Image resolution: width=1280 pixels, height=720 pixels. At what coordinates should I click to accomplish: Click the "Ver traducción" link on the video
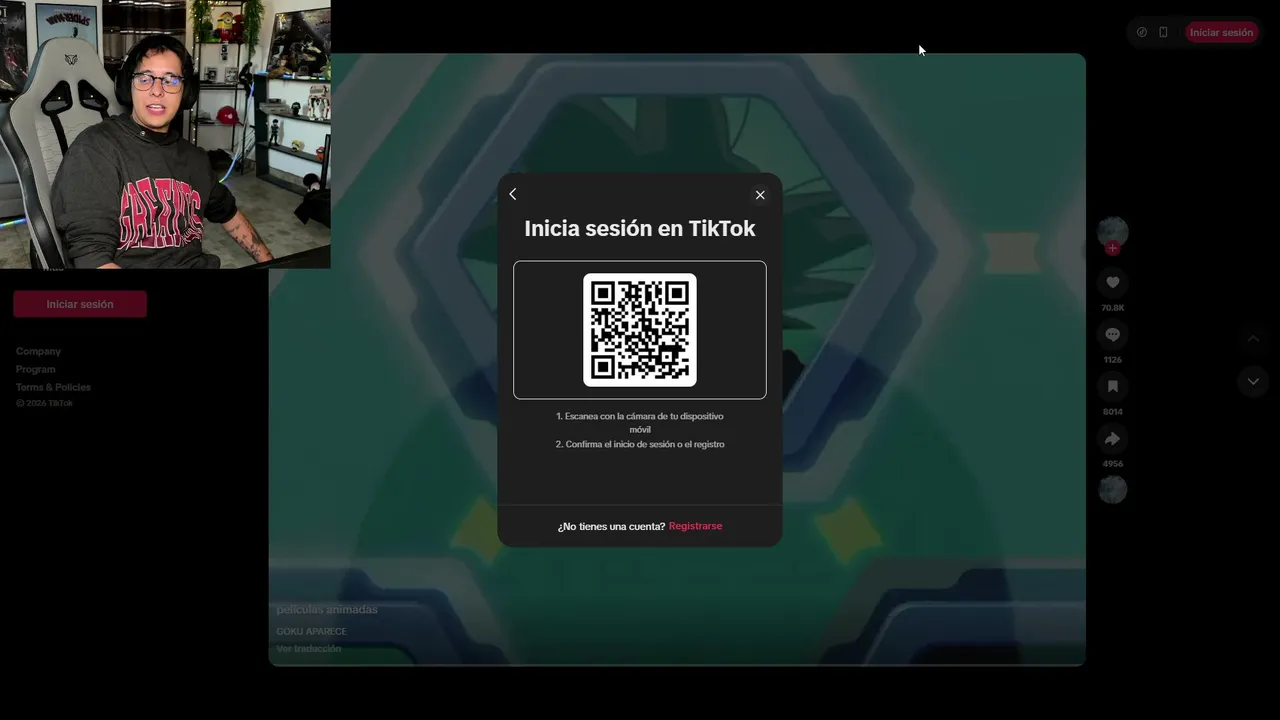309,648
